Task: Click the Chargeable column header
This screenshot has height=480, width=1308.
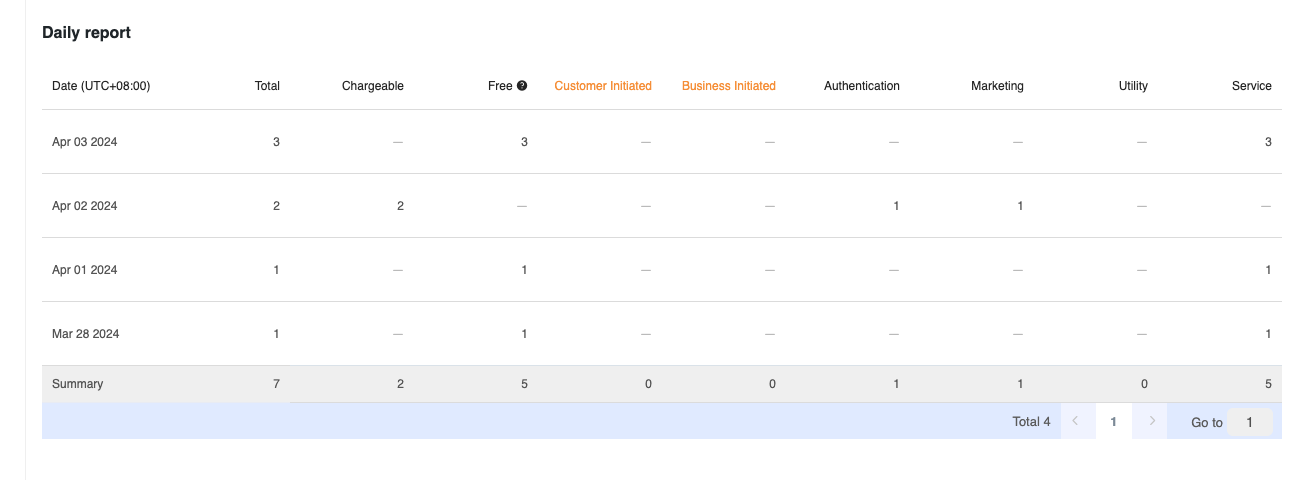Action: [372, 86]
